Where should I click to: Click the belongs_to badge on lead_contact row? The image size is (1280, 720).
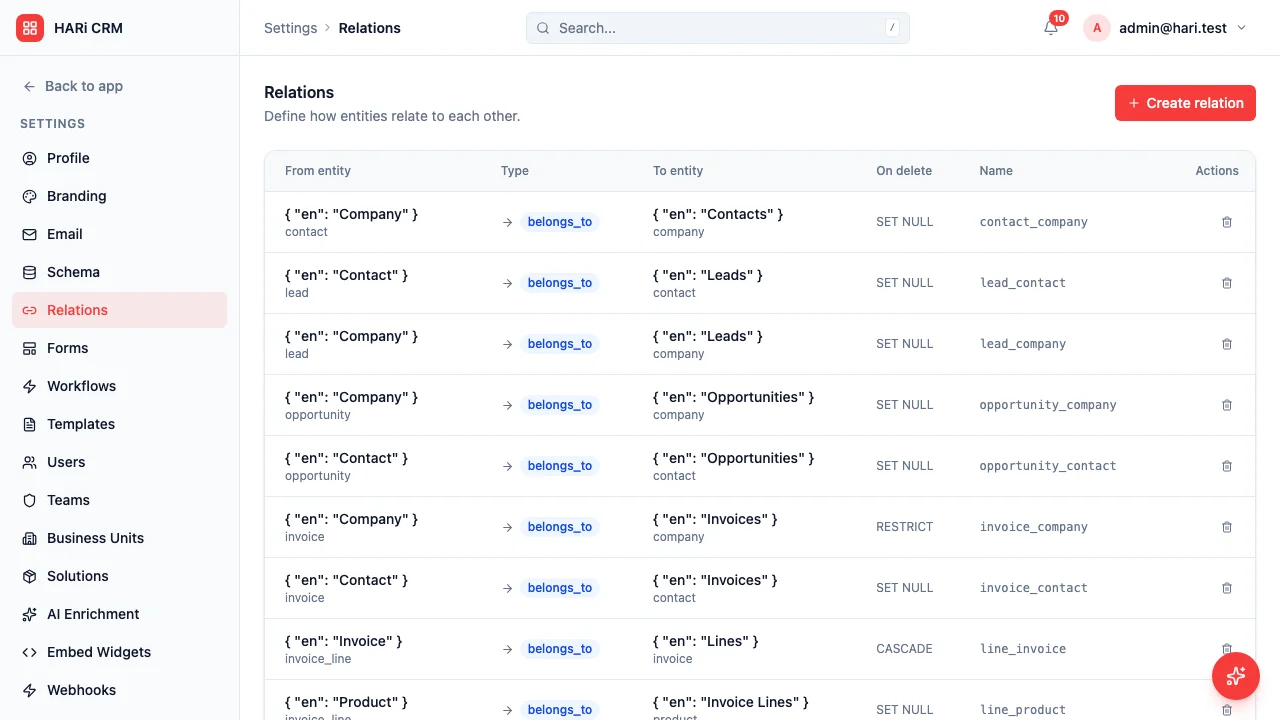pyautogui.click(x=560, y=283)
